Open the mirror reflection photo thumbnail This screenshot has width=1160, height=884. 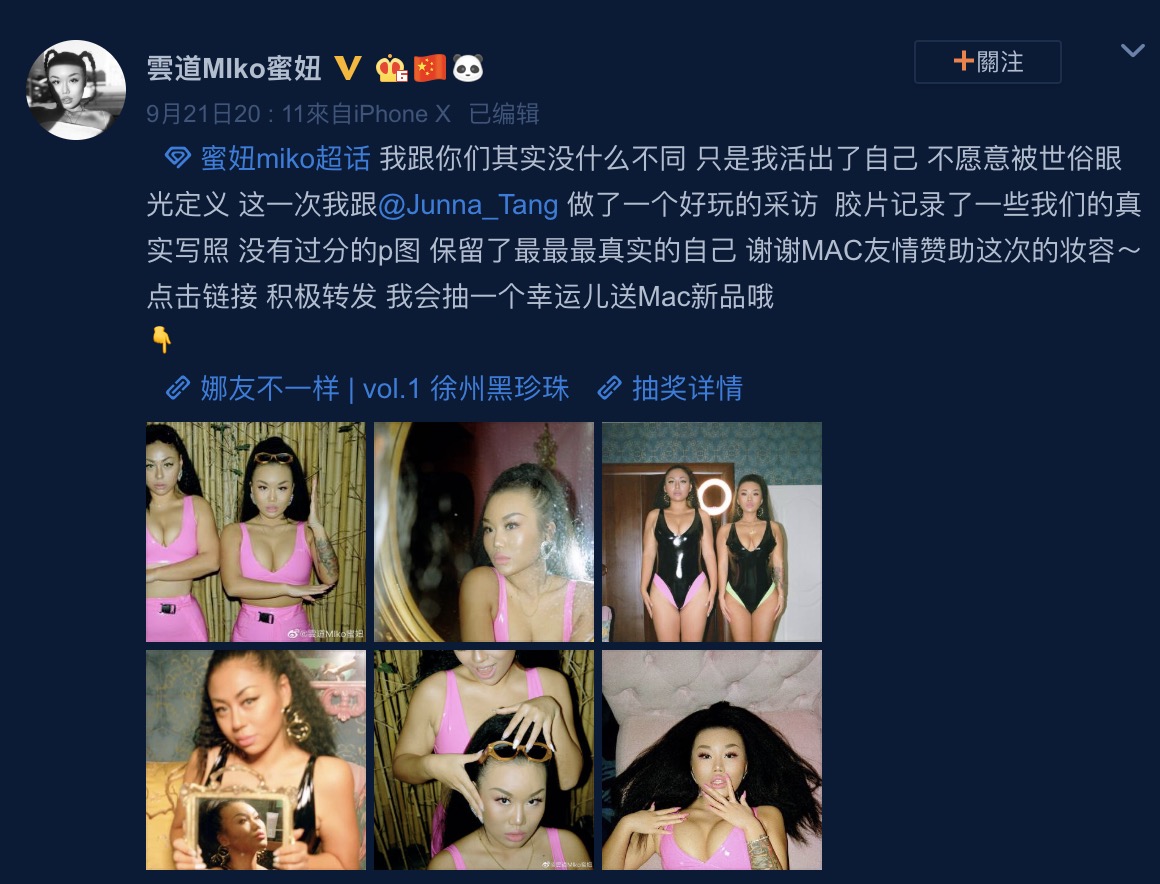[x=484, y=532]
